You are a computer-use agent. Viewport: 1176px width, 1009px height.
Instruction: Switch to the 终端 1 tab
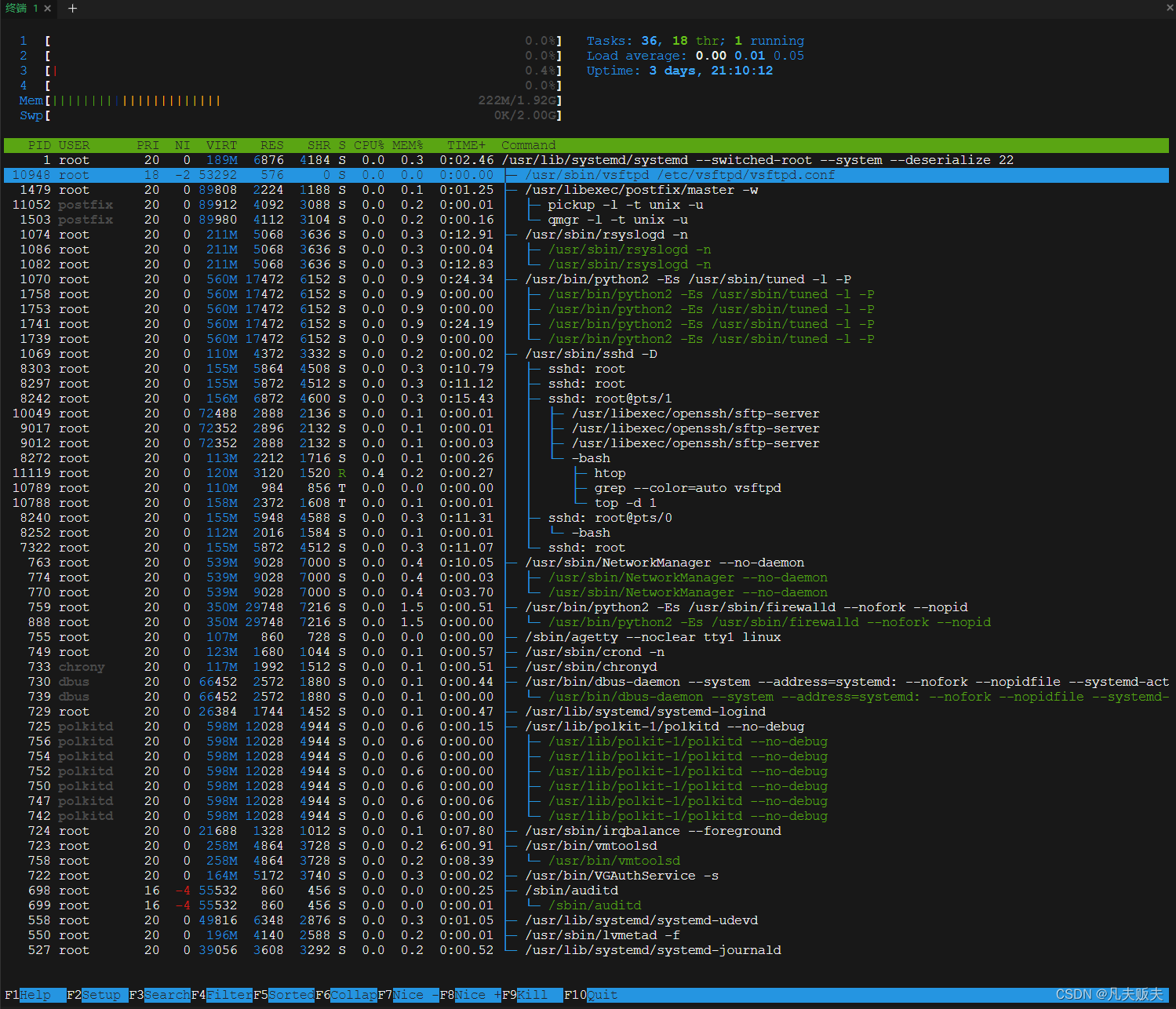(21, 8)
